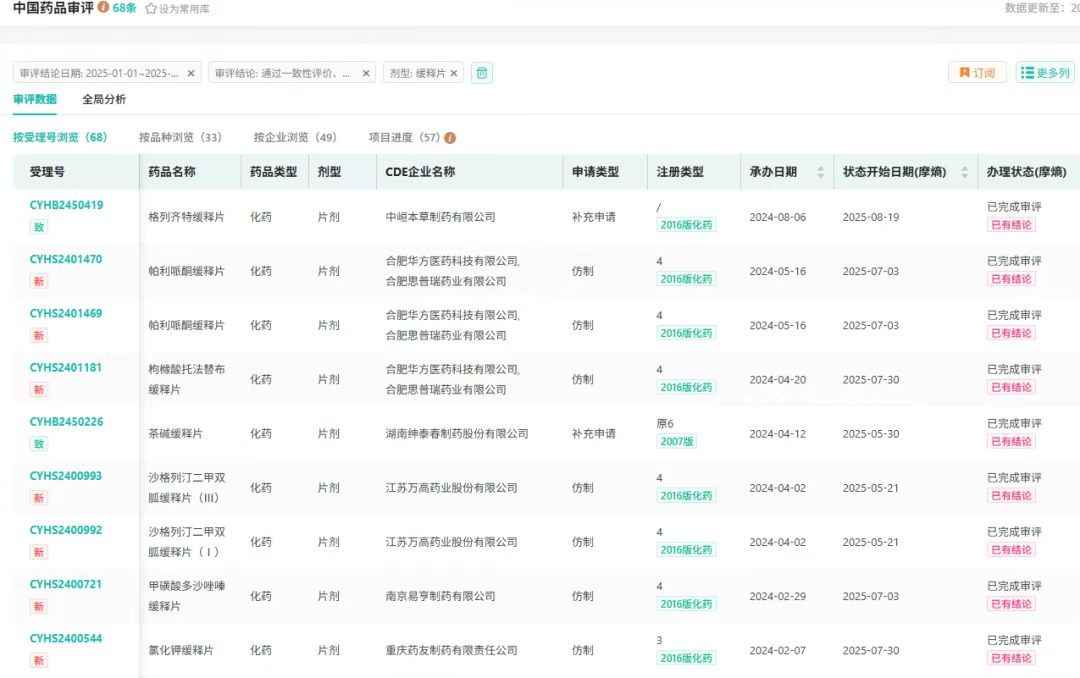This screenshot has height=678, width=1080.
Task: Click the 2007版 tag in 茶碱缓释片 row
Action: pos(676,441)
